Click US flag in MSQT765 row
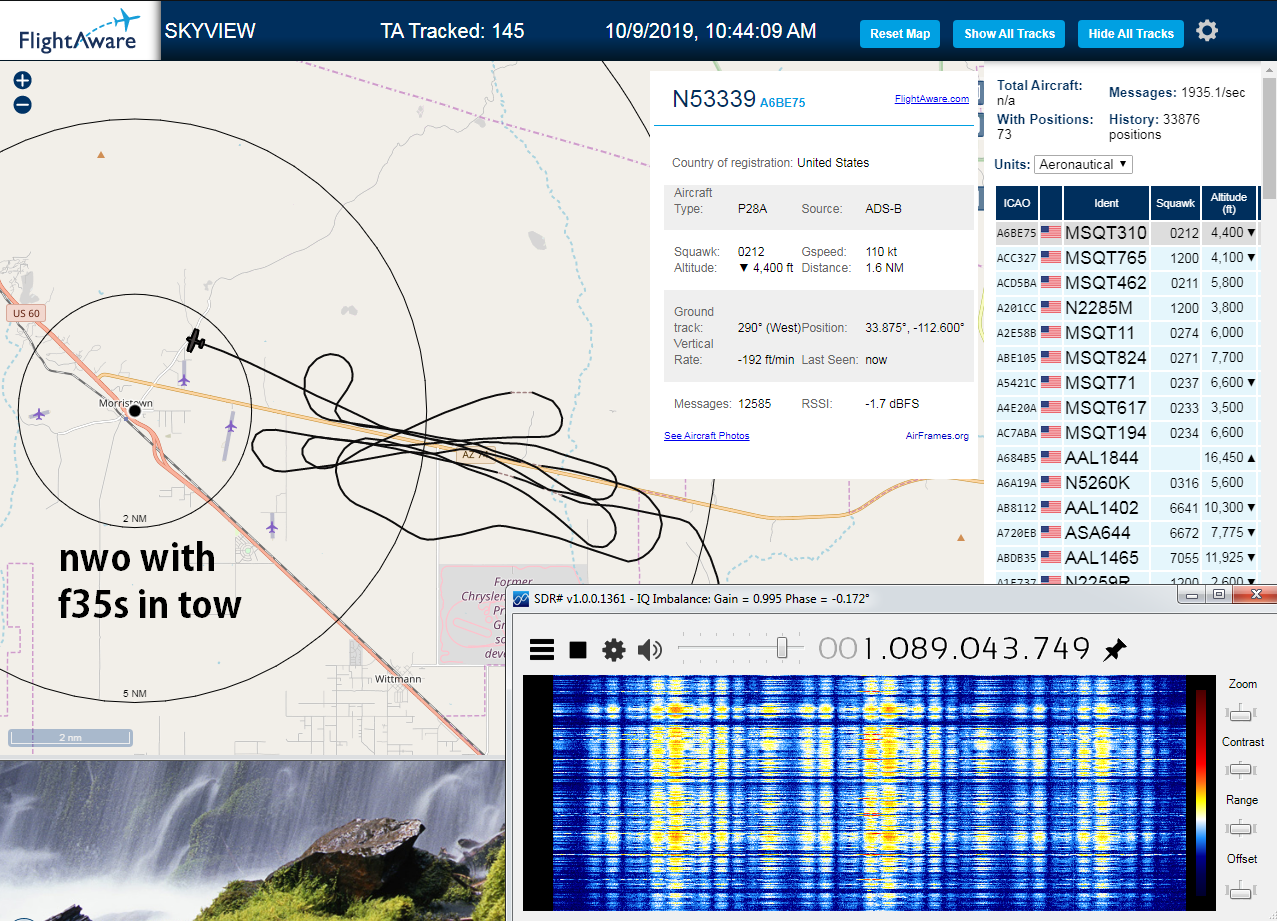This screenshot has width=1277, height=921. (1050, 258)
